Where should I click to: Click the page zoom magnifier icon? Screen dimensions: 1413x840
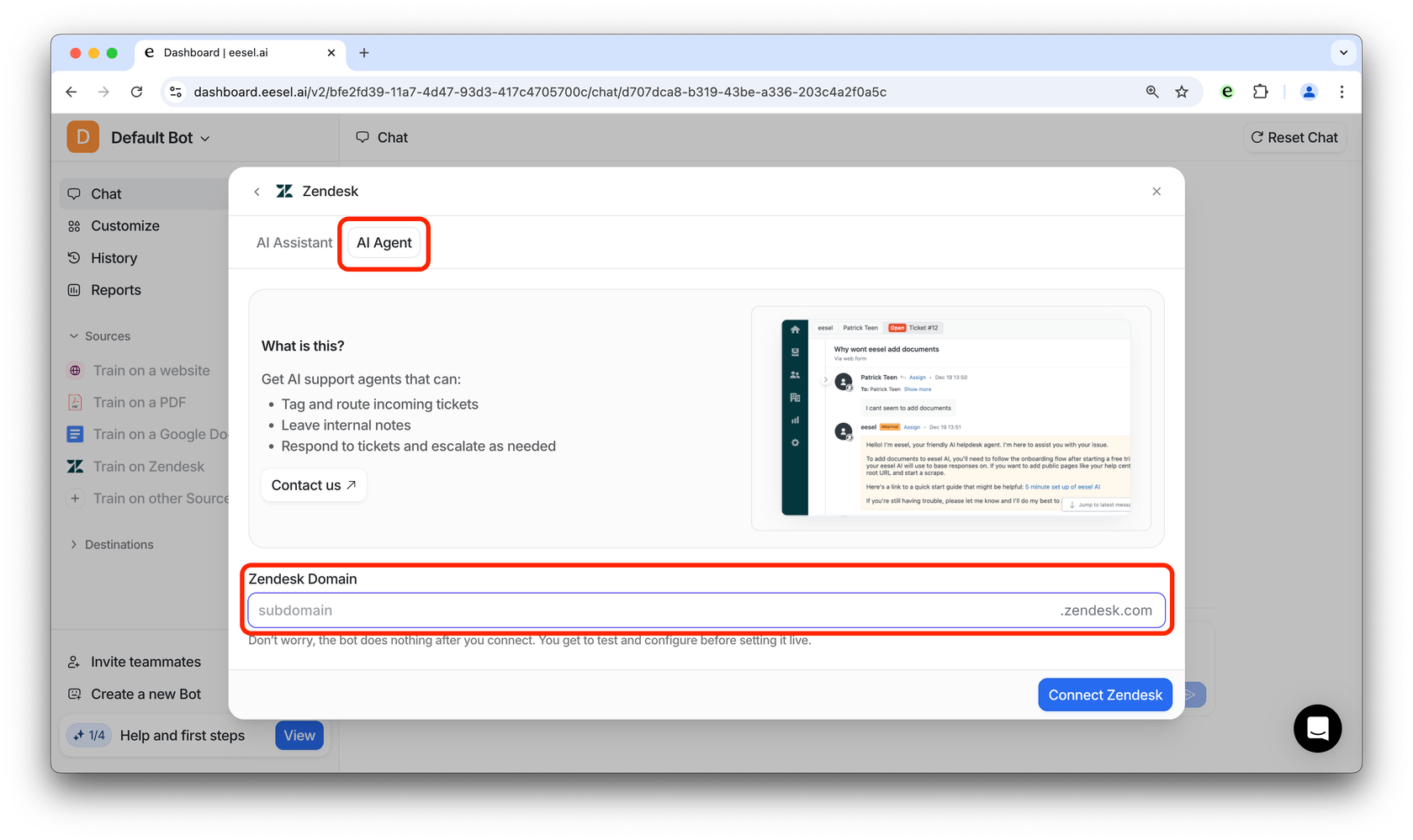pyautogui.click(x=1152, y=92)
